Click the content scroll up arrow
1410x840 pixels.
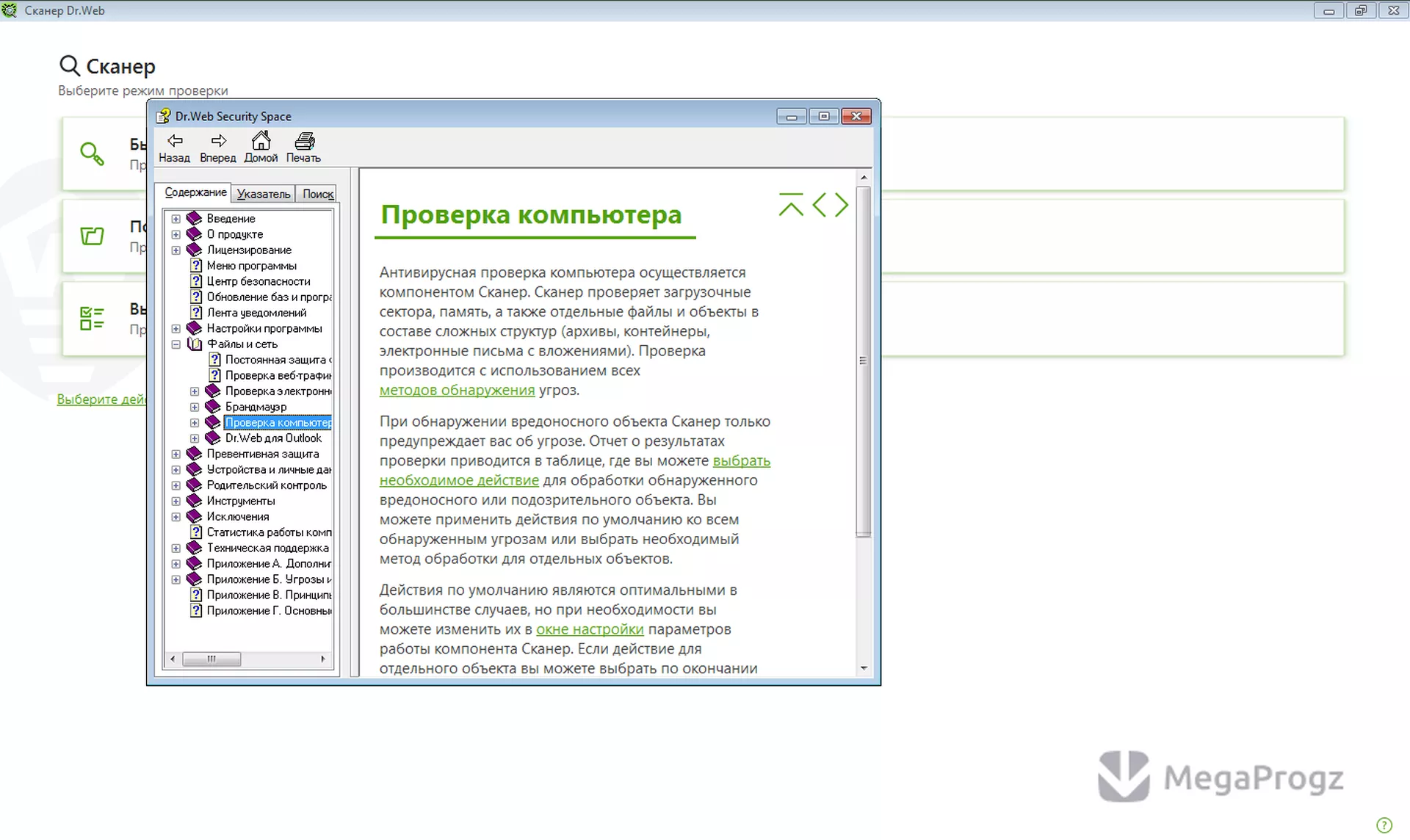click(x=864, y=177)
